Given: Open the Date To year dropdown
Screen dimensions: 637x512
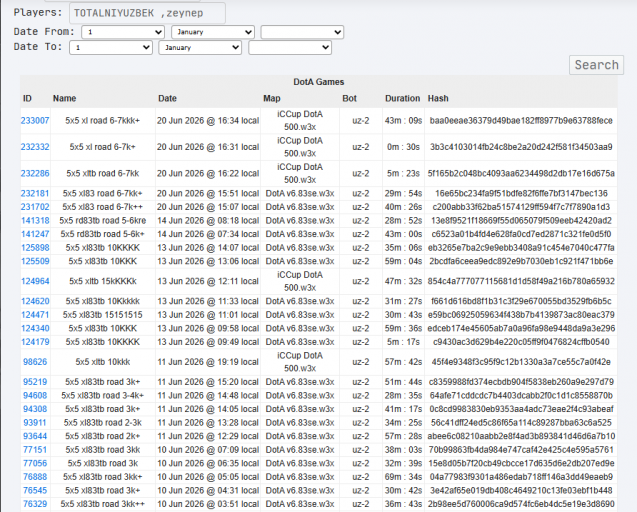Looking at the screenshot, I should [x=290, y=48].
